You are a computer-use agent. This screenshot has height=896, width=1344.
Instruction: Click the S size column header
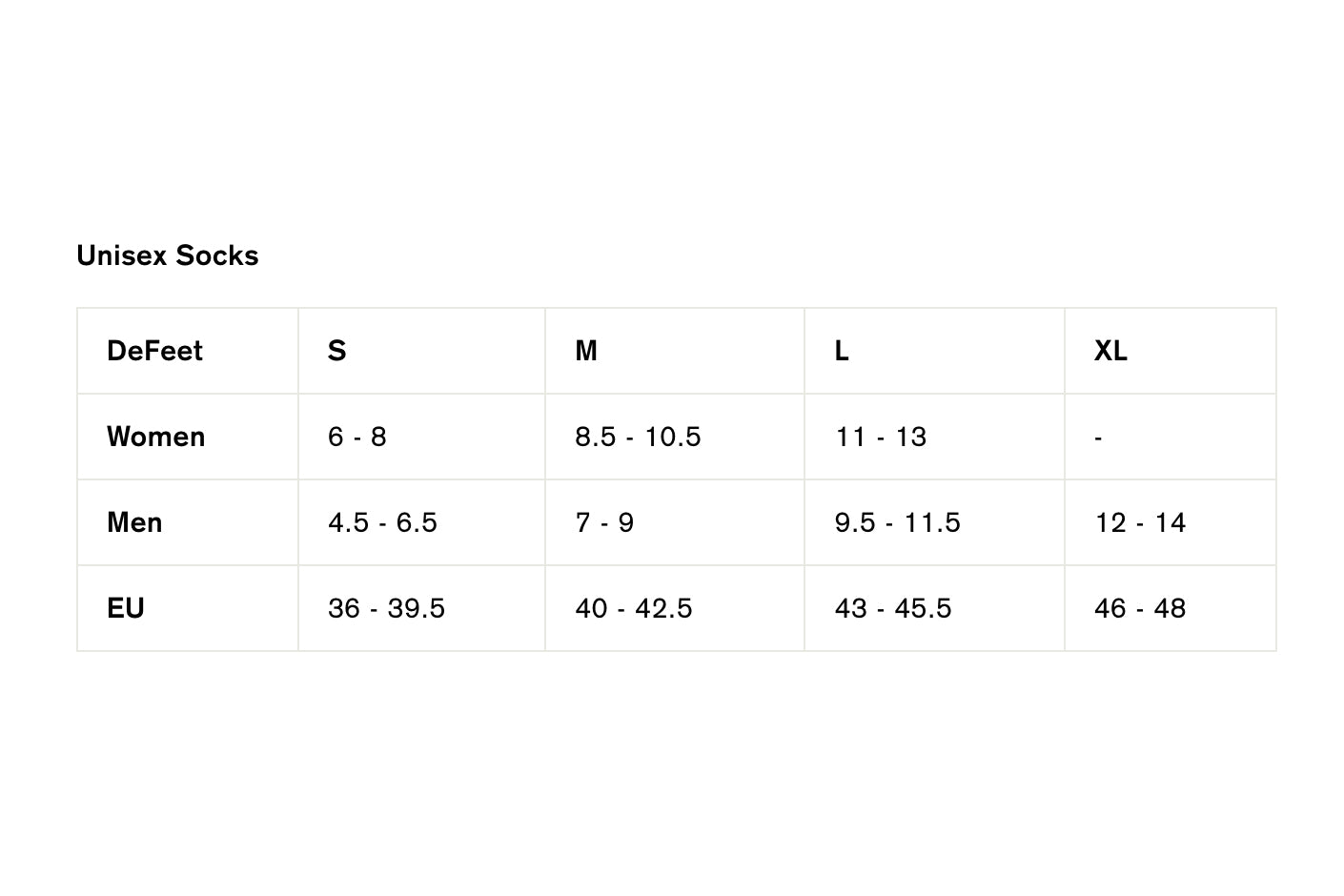[336, 351]
